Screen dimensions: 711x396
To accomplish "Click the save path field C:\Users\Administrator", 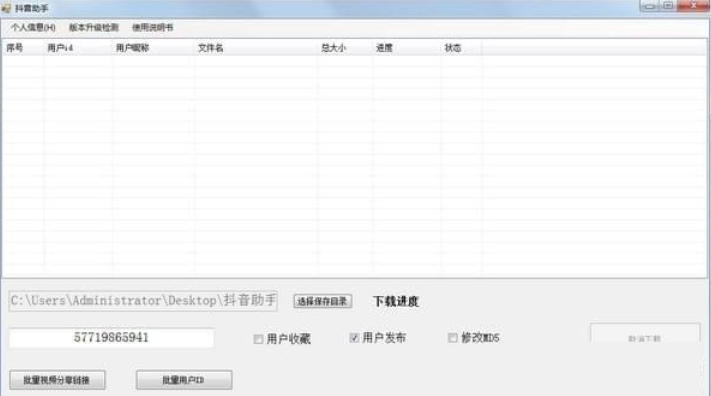I will [143, 301].
